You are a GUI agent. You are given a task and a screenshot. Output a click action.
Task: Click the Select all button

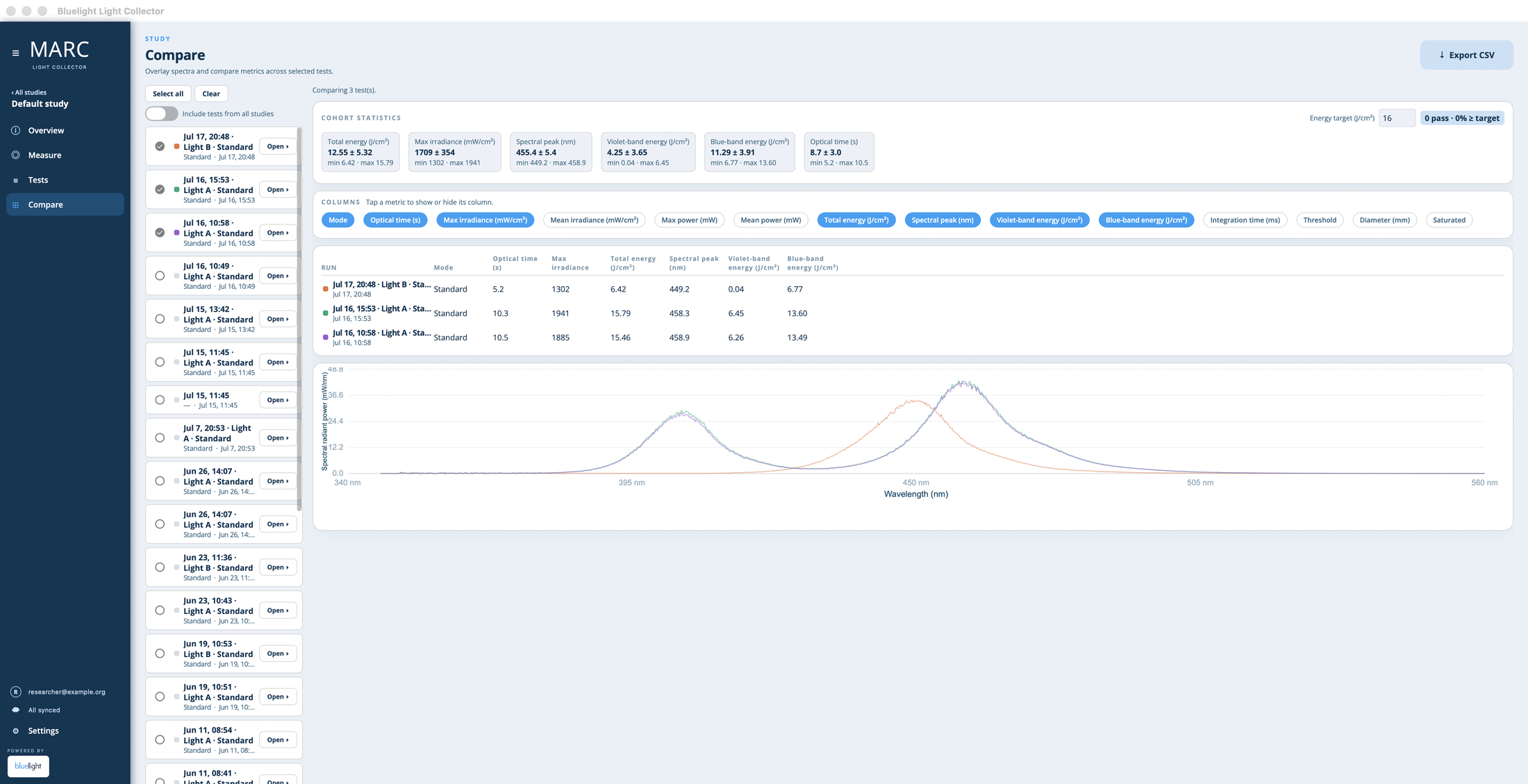168,94
